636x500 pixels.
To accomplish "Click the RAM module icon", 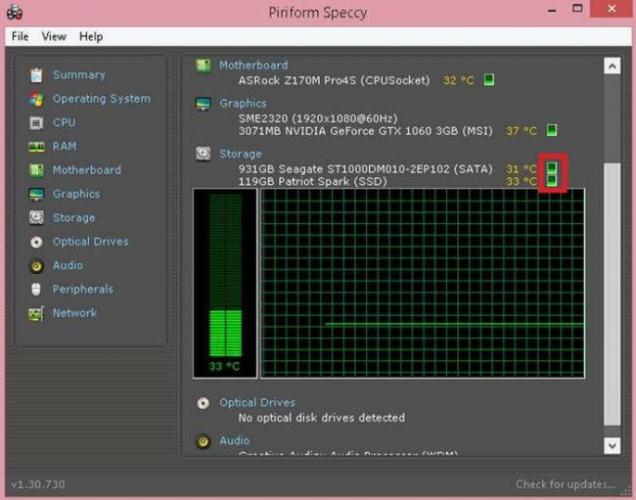I will (x=36, y=147).
